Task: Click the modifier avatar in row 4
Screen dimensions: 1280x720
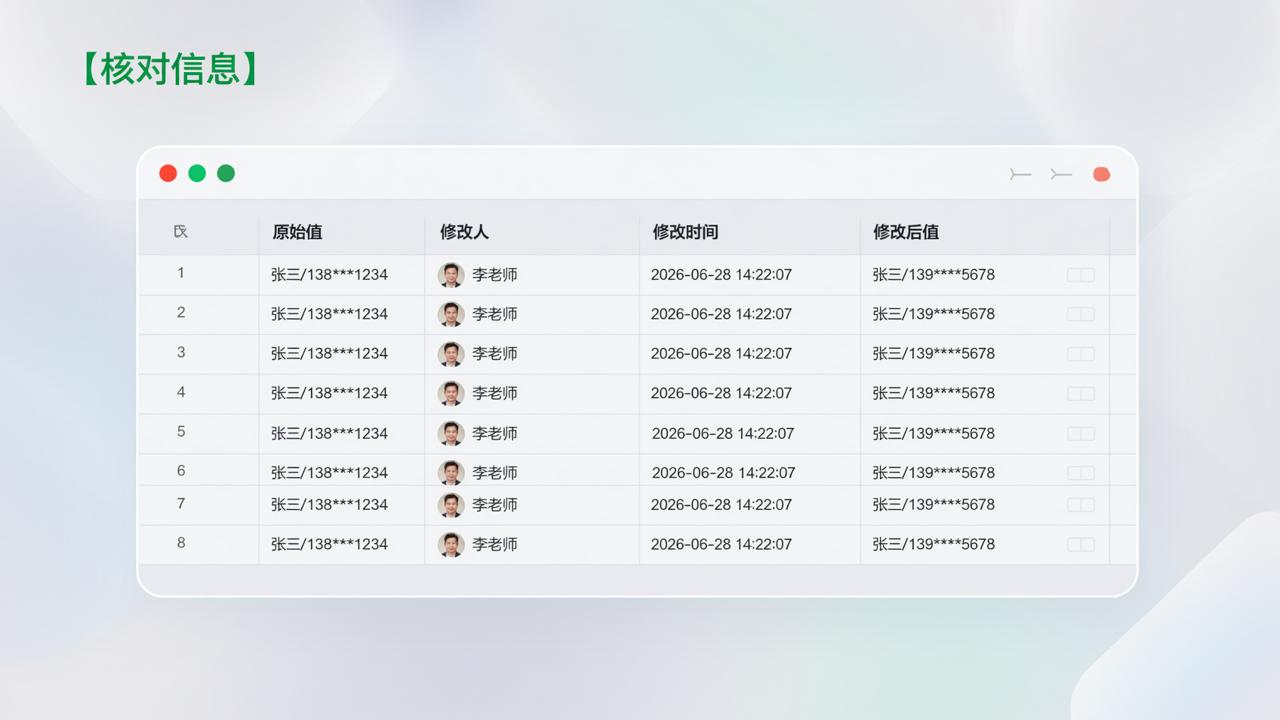Action: 451,394
